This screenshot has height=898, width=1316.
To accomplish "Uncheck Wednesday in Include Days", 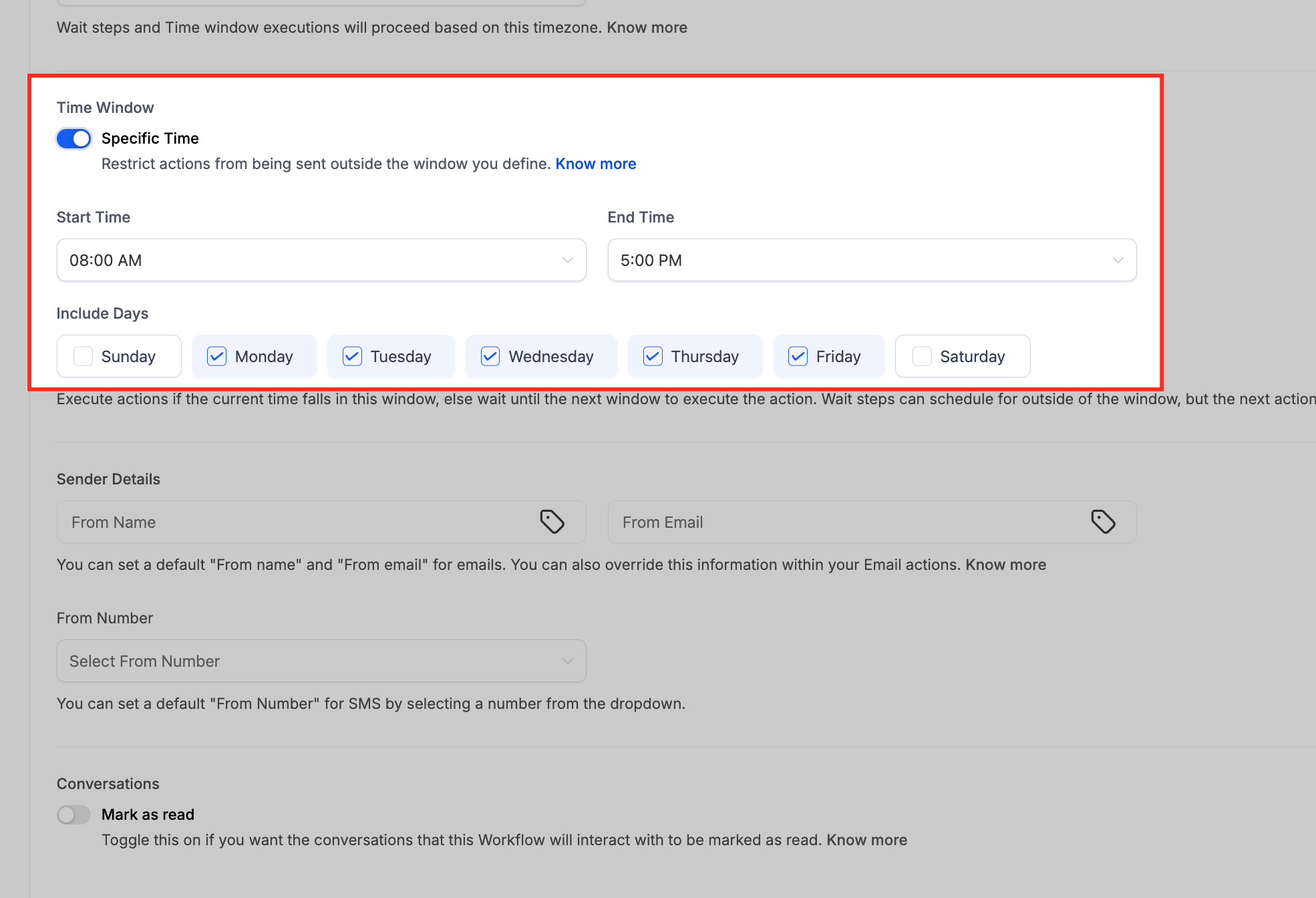I will point(490,356).
